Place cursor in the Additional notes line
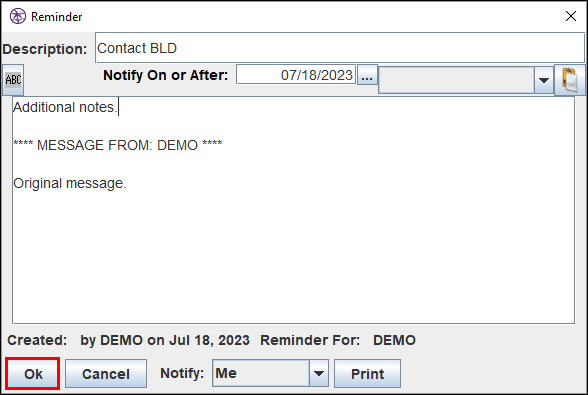Screen dimensions: 588x395 tap(65, 107)
